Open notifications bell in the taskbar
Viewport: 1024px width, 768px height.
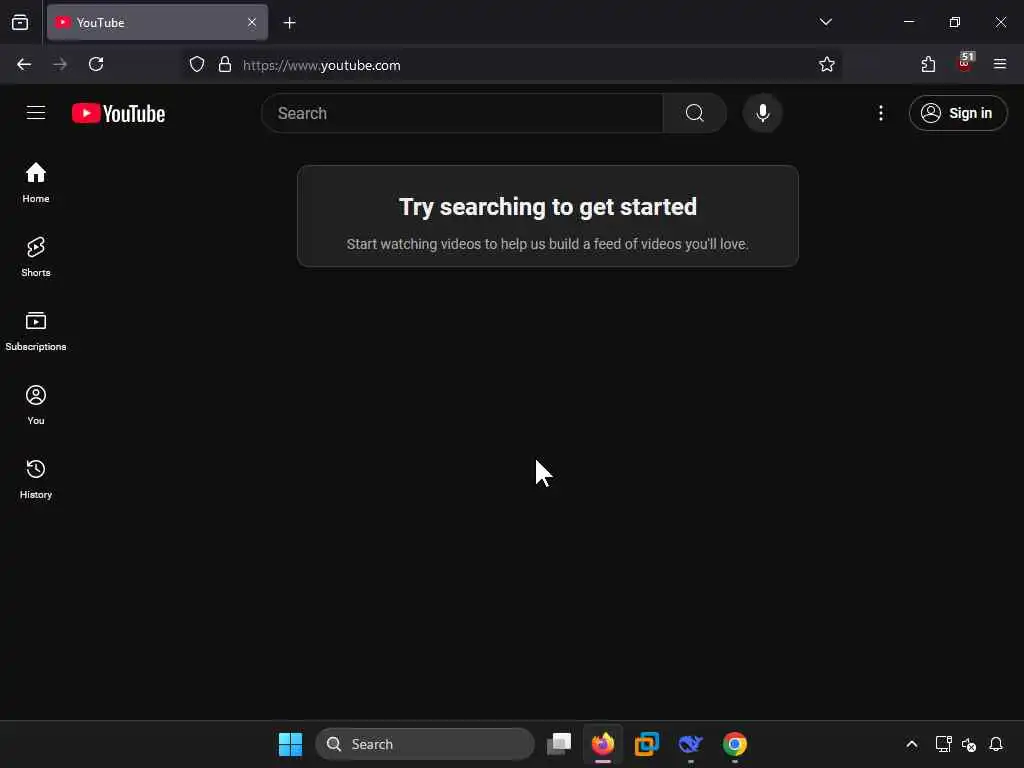click(x=996, y=744)
